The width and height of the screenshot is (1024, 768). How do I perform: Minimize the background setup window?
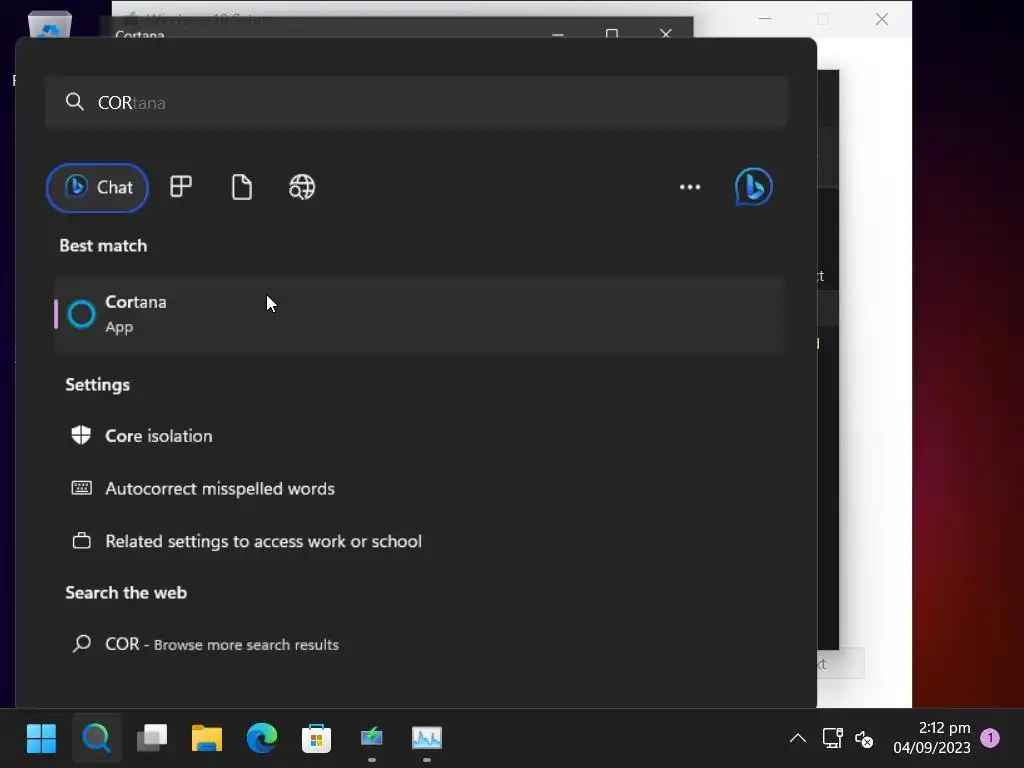coord(765,19)
